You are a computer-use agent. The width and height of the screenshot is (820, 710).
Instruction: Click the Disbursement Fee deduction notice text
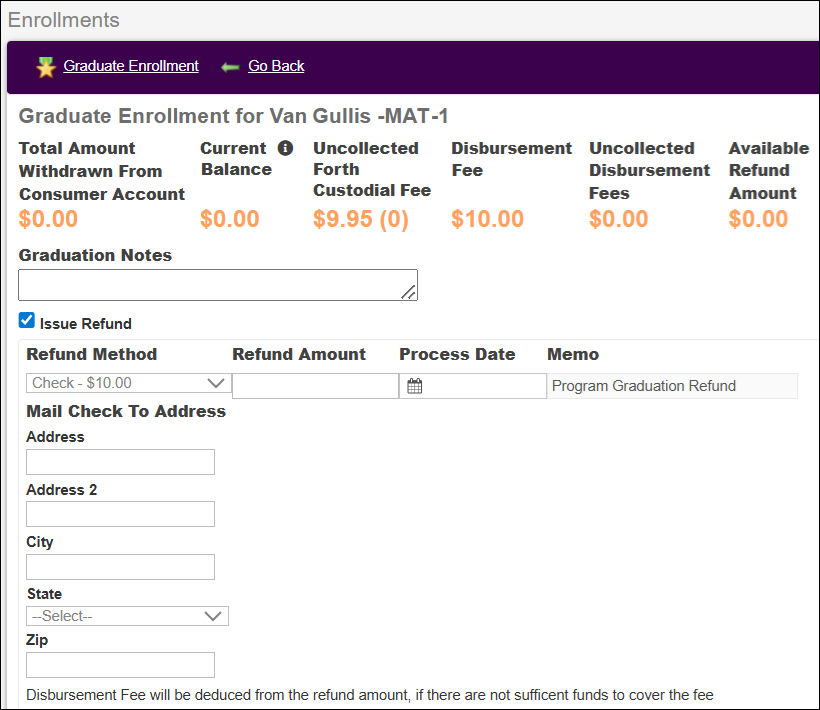point(370,695)
